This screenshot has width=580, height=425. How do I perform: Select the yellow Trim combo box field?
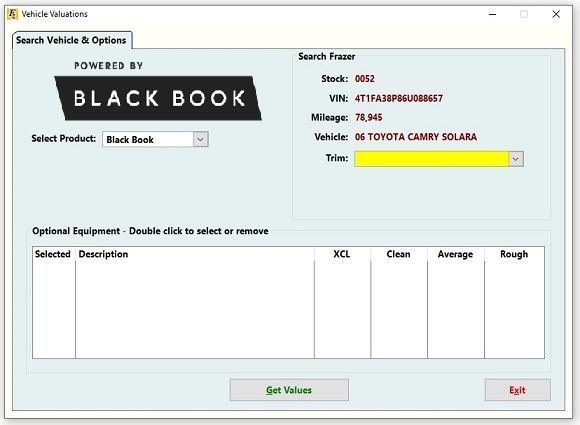[431, 159]
